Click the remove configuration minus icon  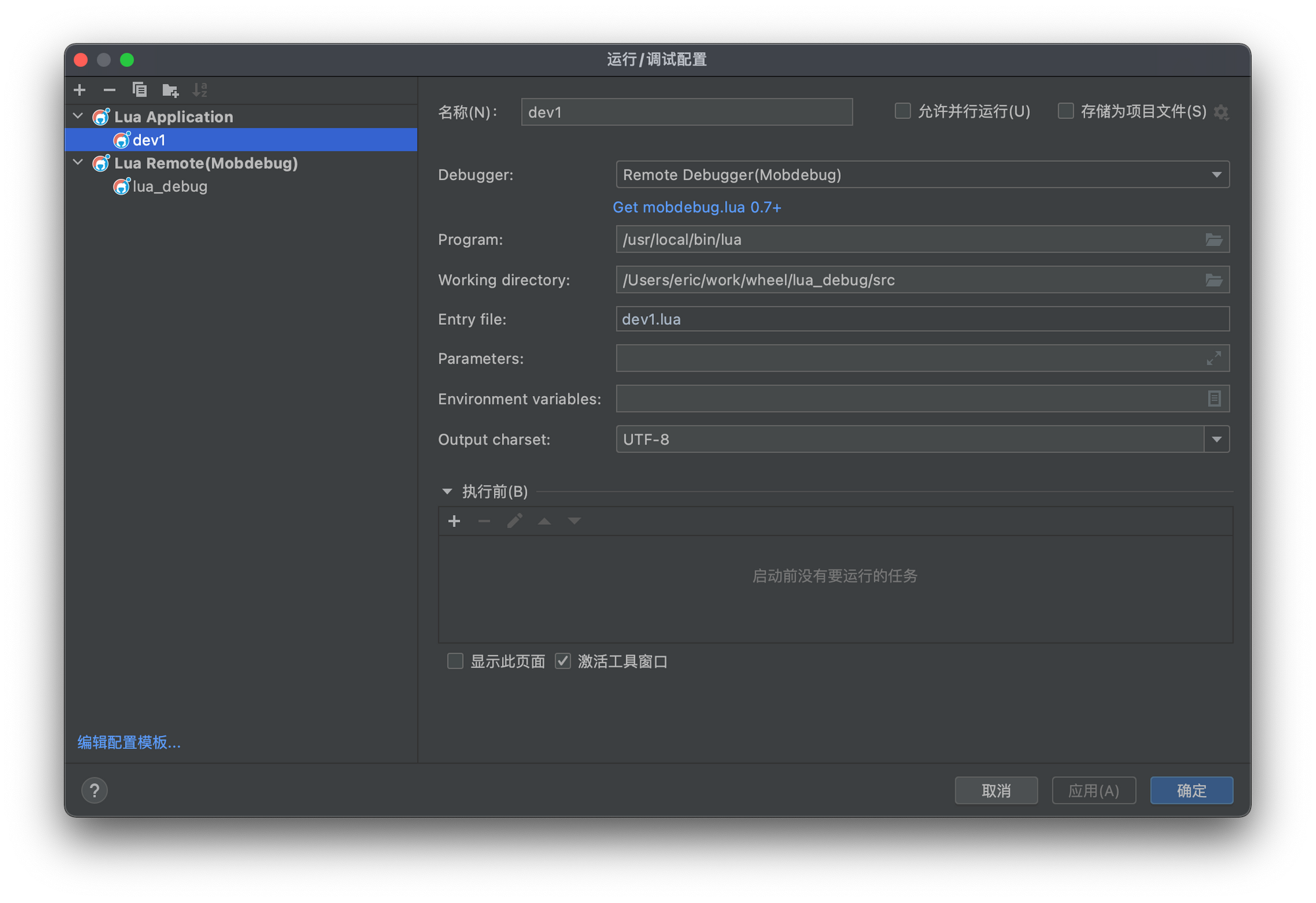tap(109, 90)
